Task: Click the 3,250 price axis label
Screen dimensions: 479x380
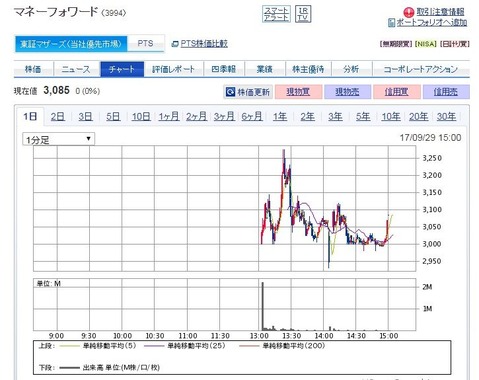Action: point(432,158)
